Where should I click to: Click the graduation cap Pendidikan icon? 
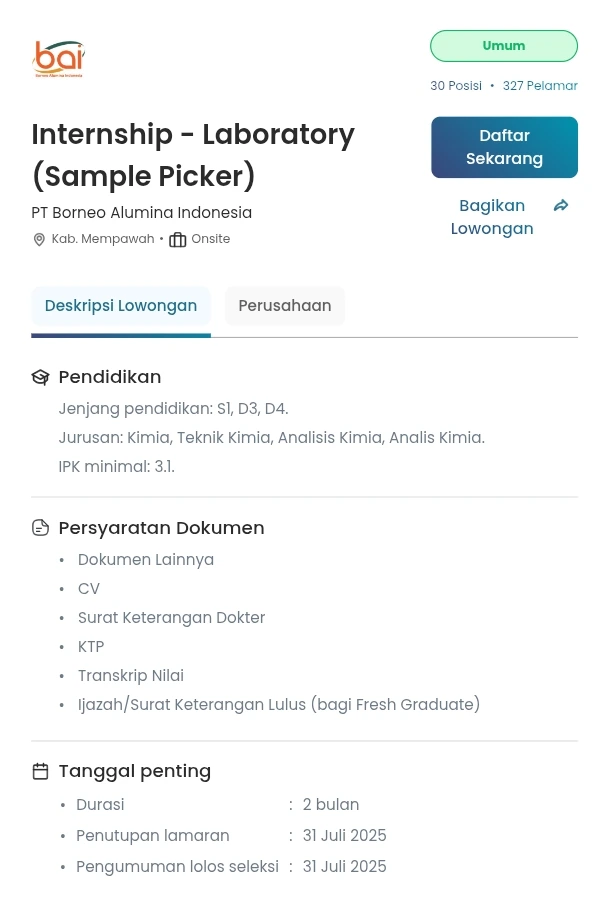(40, 377)
